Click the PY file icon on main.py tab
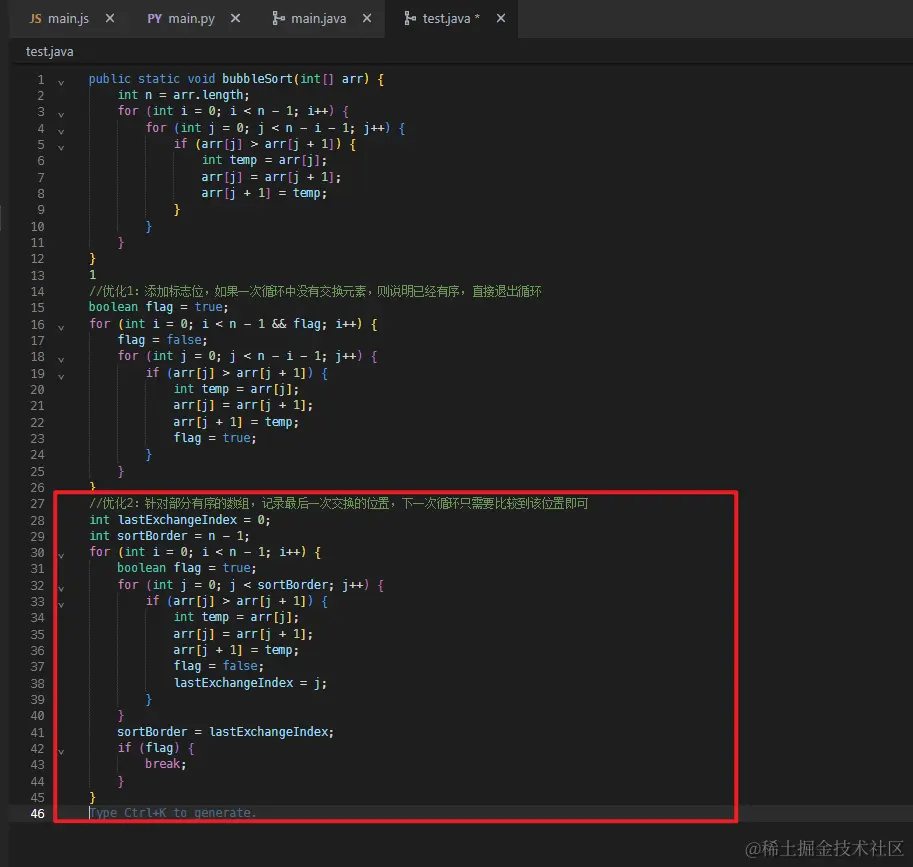The height and width of the screenshot is (867, 913). (x=154, y=19)
